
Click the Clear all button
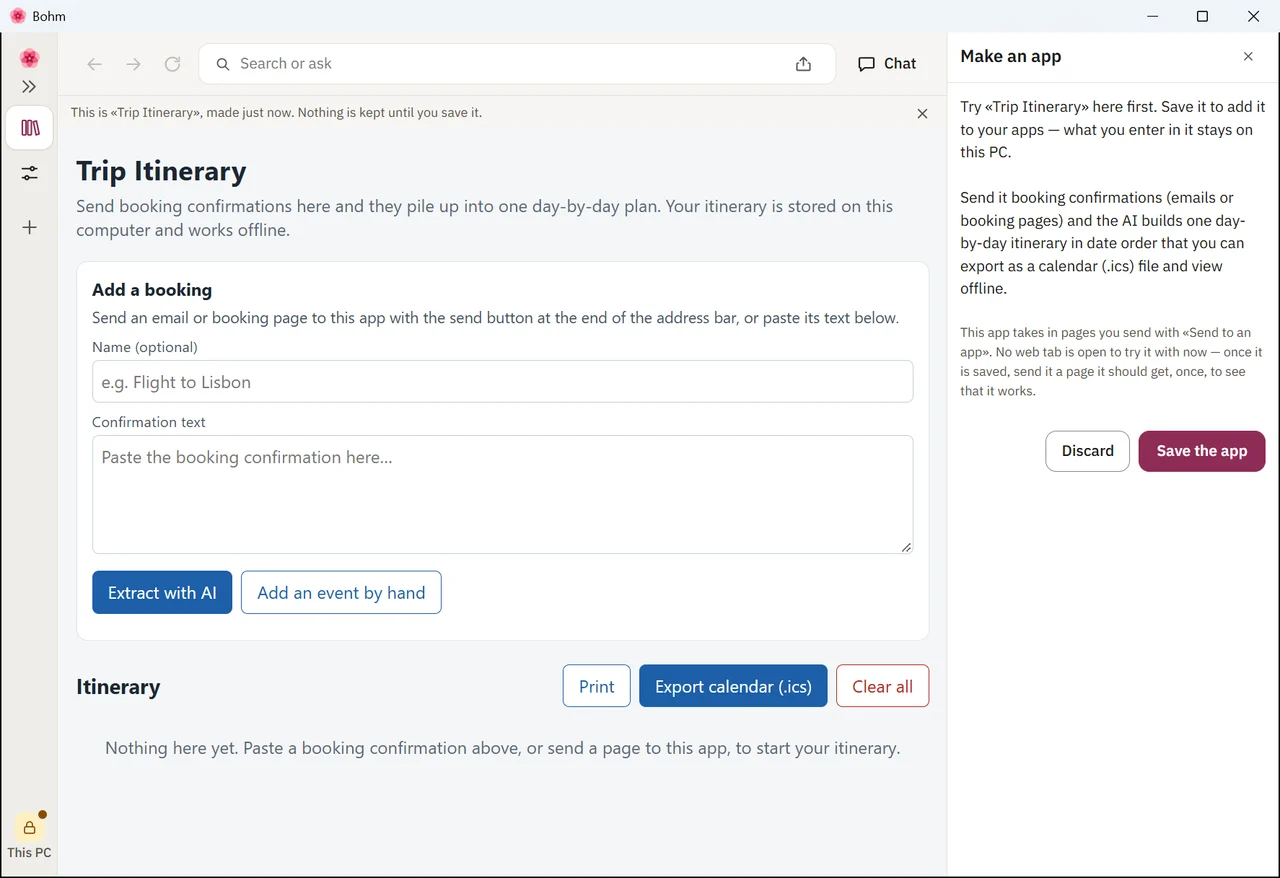[x=882, y=686]
